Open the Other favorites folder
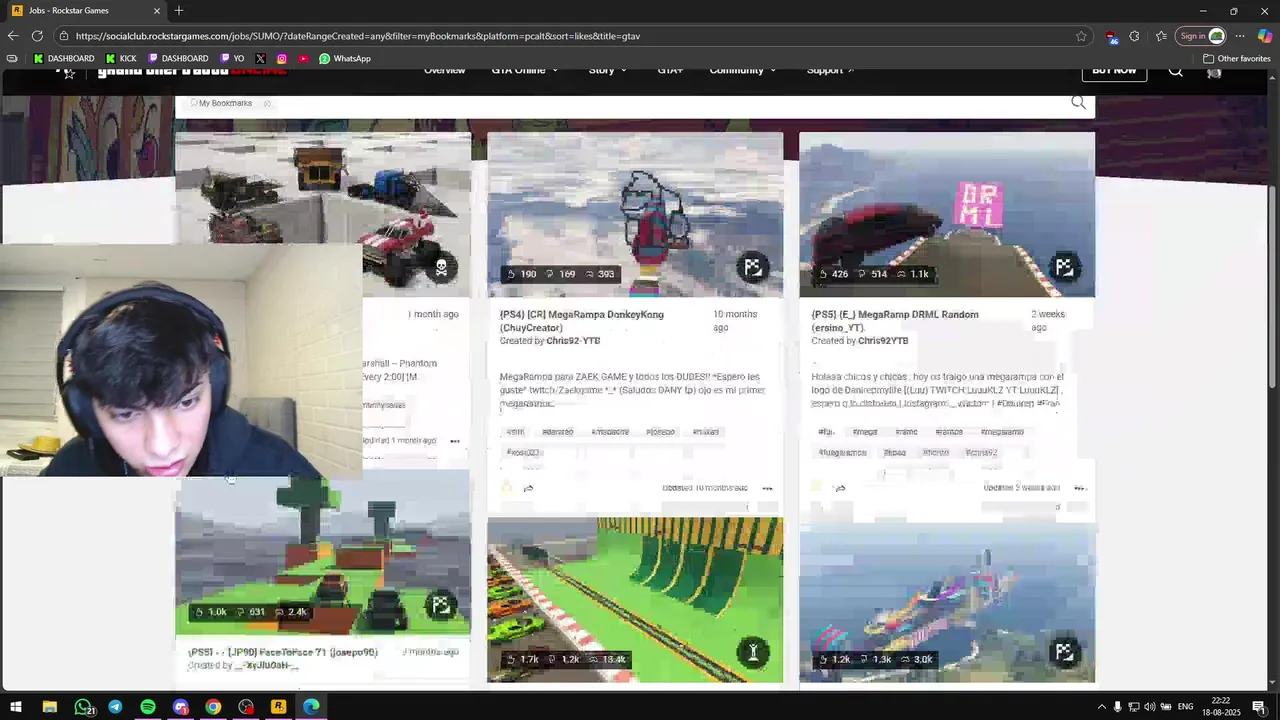1280x720 pixels. click(x=1236, y=59)
